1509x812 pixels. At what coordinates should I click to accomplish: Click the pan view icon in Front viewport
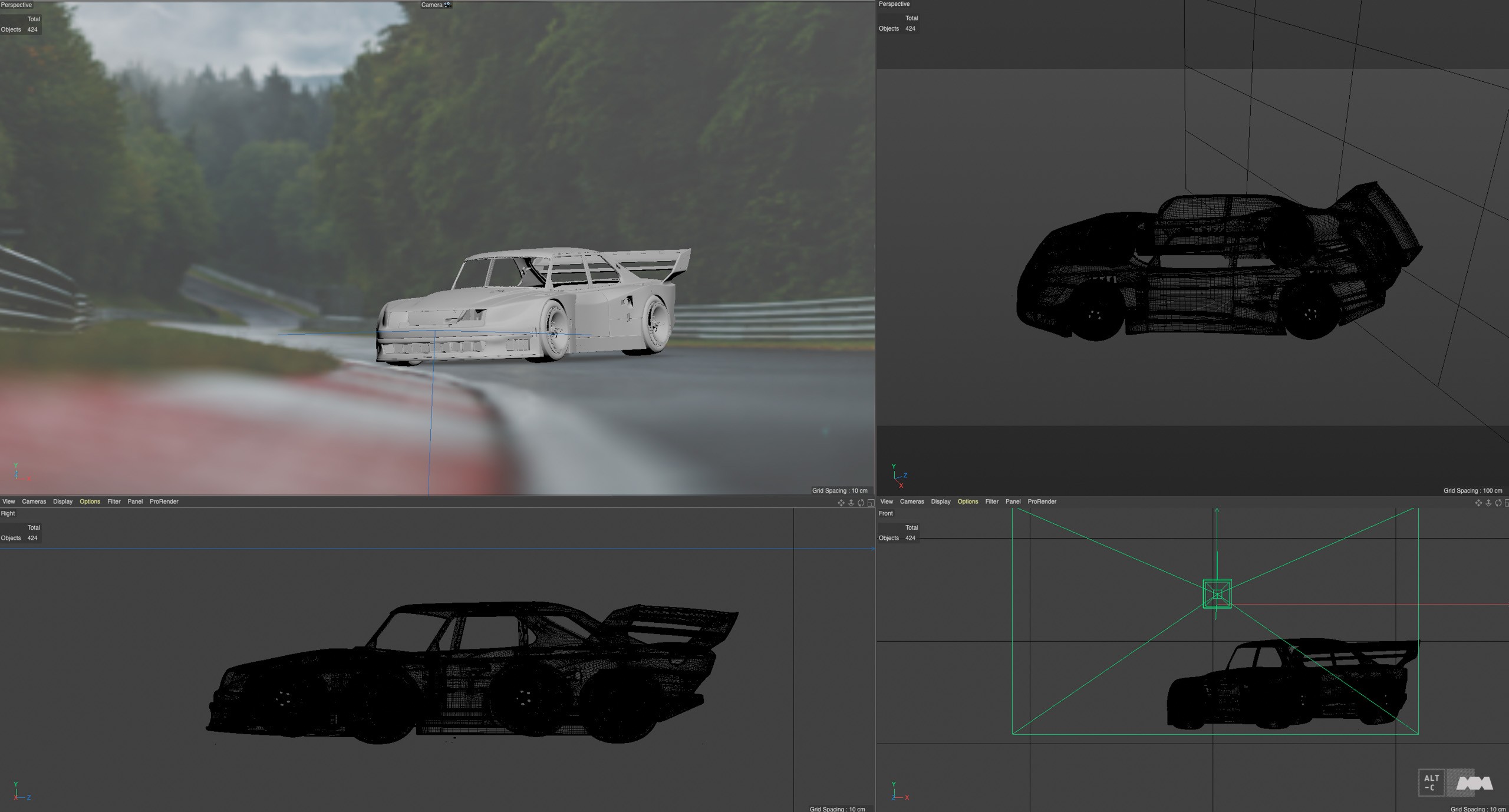coord(1478,503)
